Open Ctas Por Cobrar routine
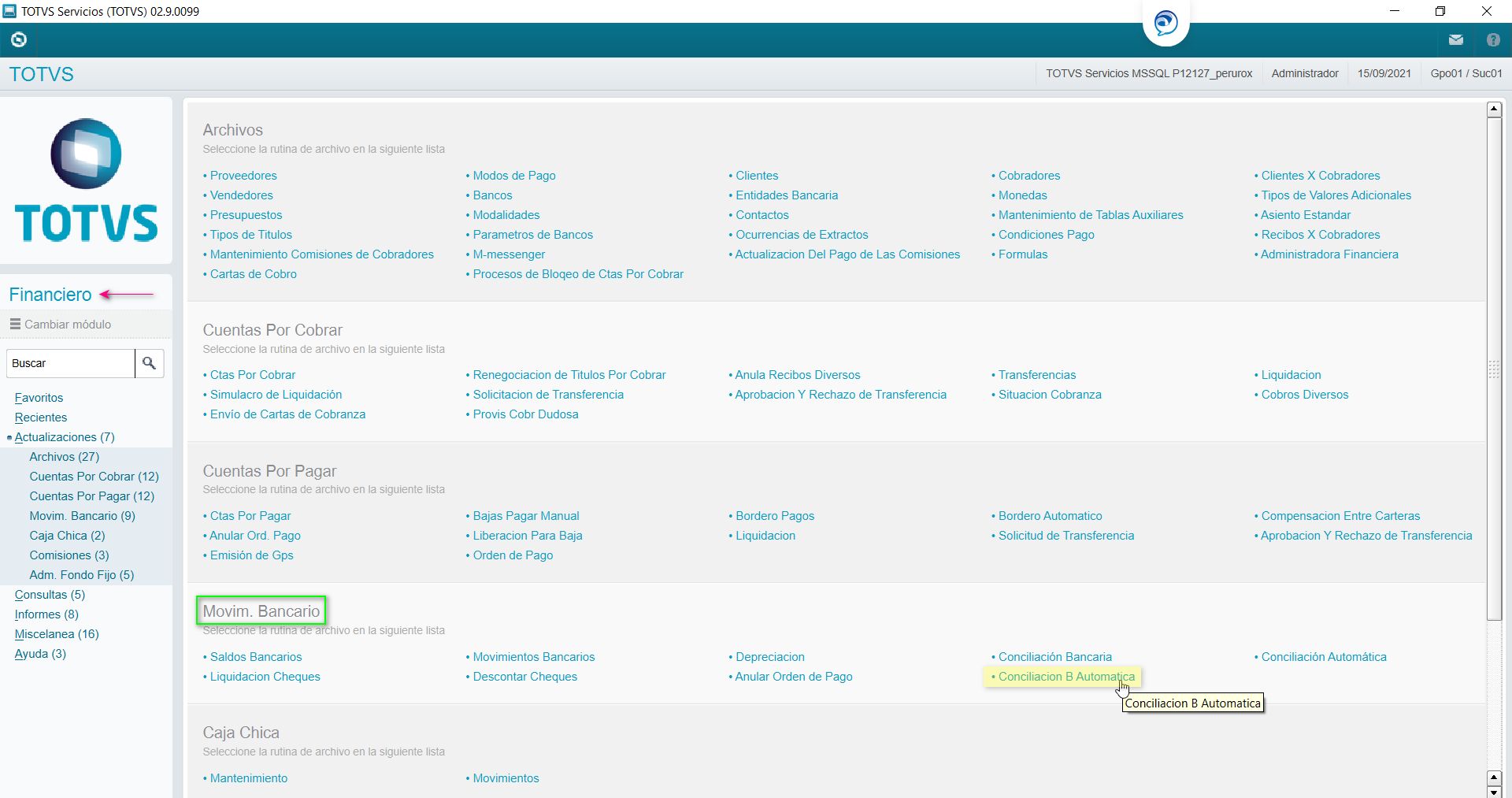The width and height of the screenshot is (1512, 798). pos(253,375)
